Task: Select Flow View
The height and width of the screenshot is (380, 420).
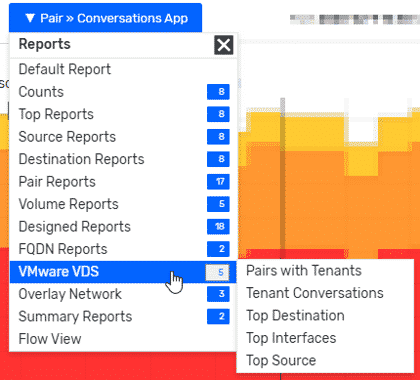Action: click(123, 339)
